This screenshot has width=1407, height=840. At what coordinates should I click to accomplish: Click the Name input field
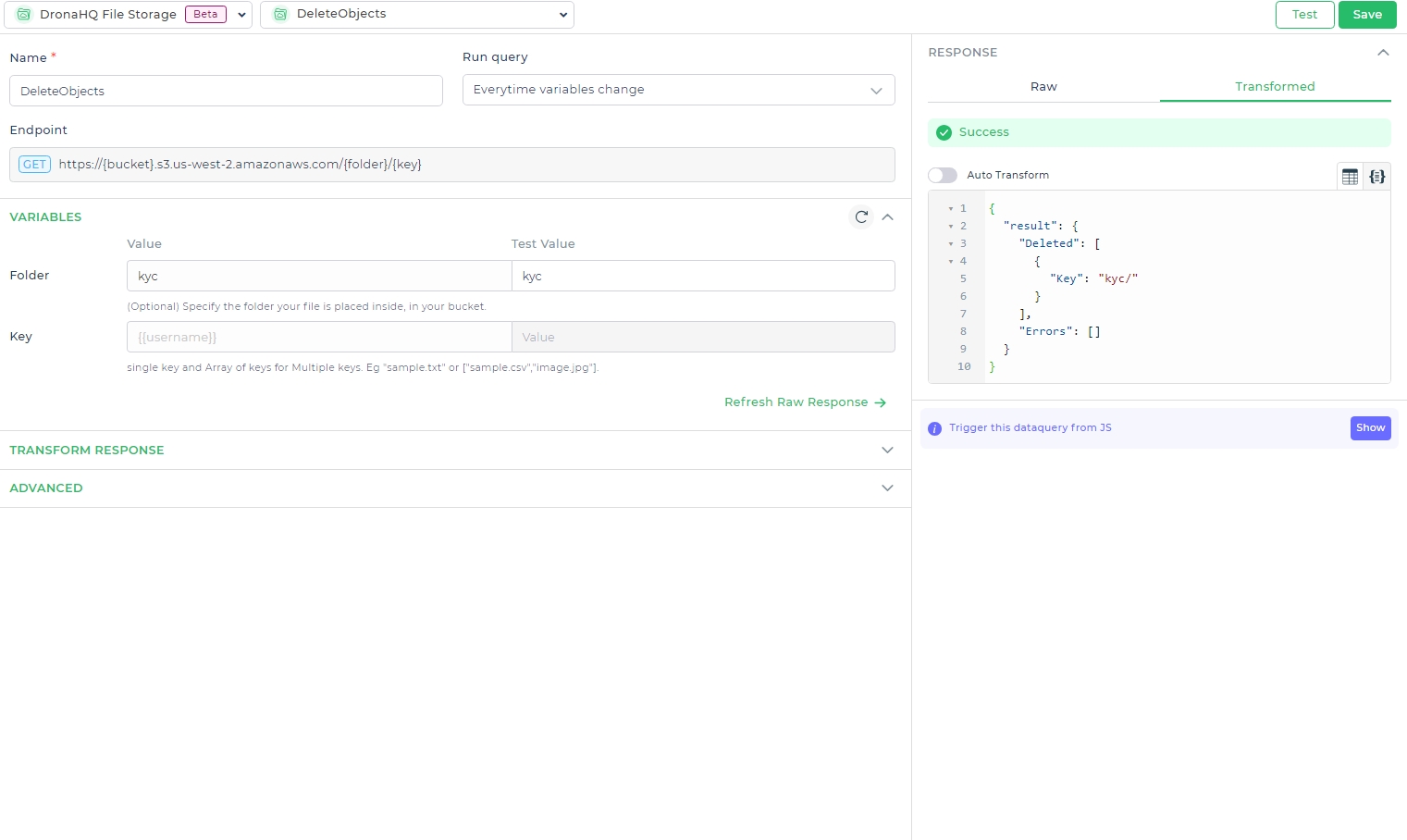(x=226, y=91)
